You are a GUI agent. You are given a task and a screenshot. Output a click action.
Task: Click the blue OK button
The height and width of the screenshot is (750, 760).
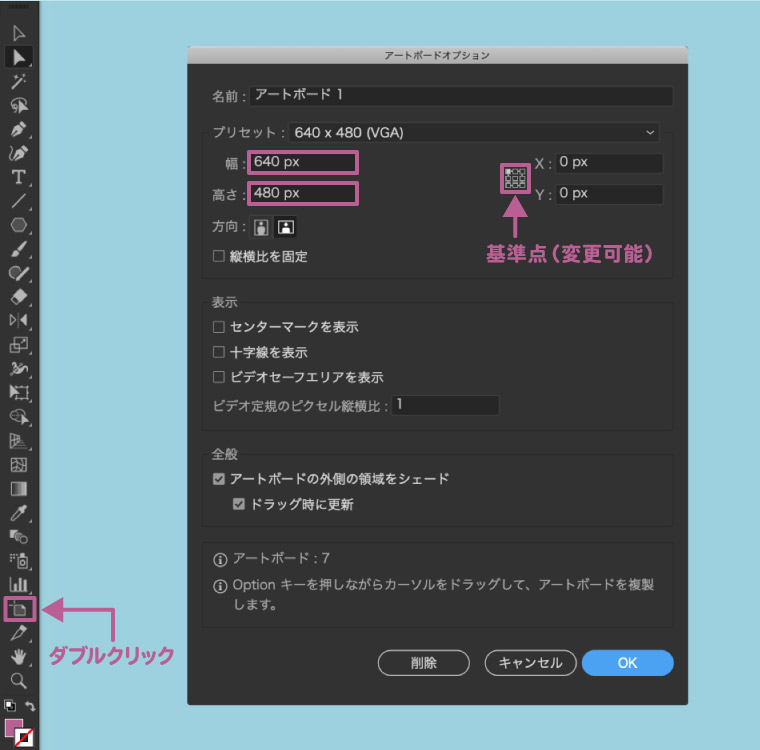point(627,663)
